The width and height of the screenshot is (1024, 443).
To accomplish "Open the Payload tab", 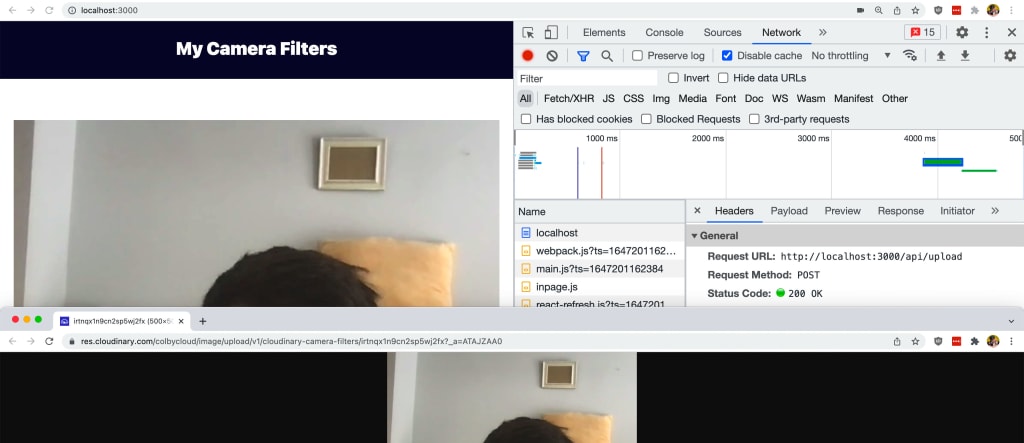I will (x=789, y=210).
